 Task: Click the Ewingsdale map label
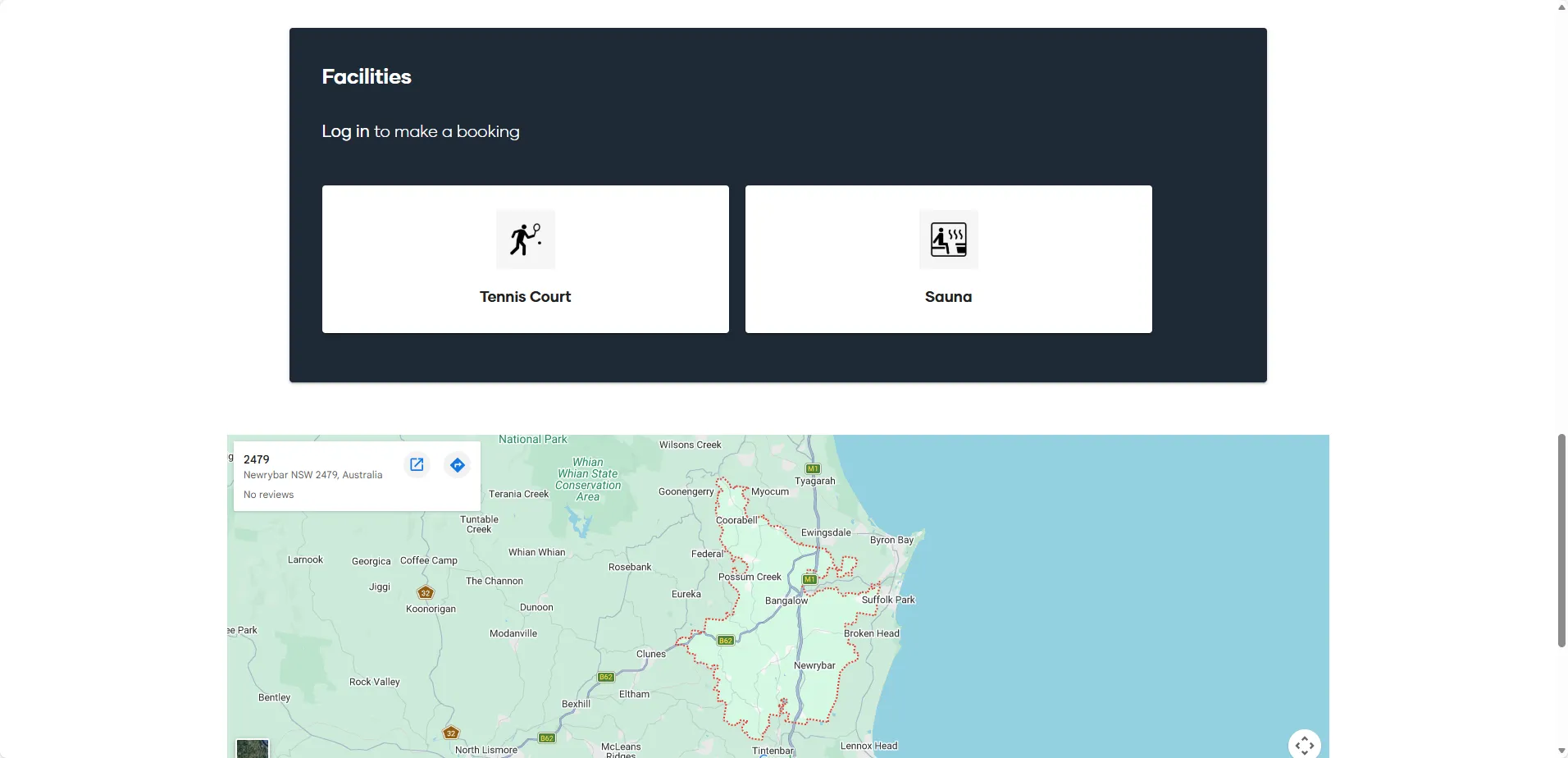826,532
